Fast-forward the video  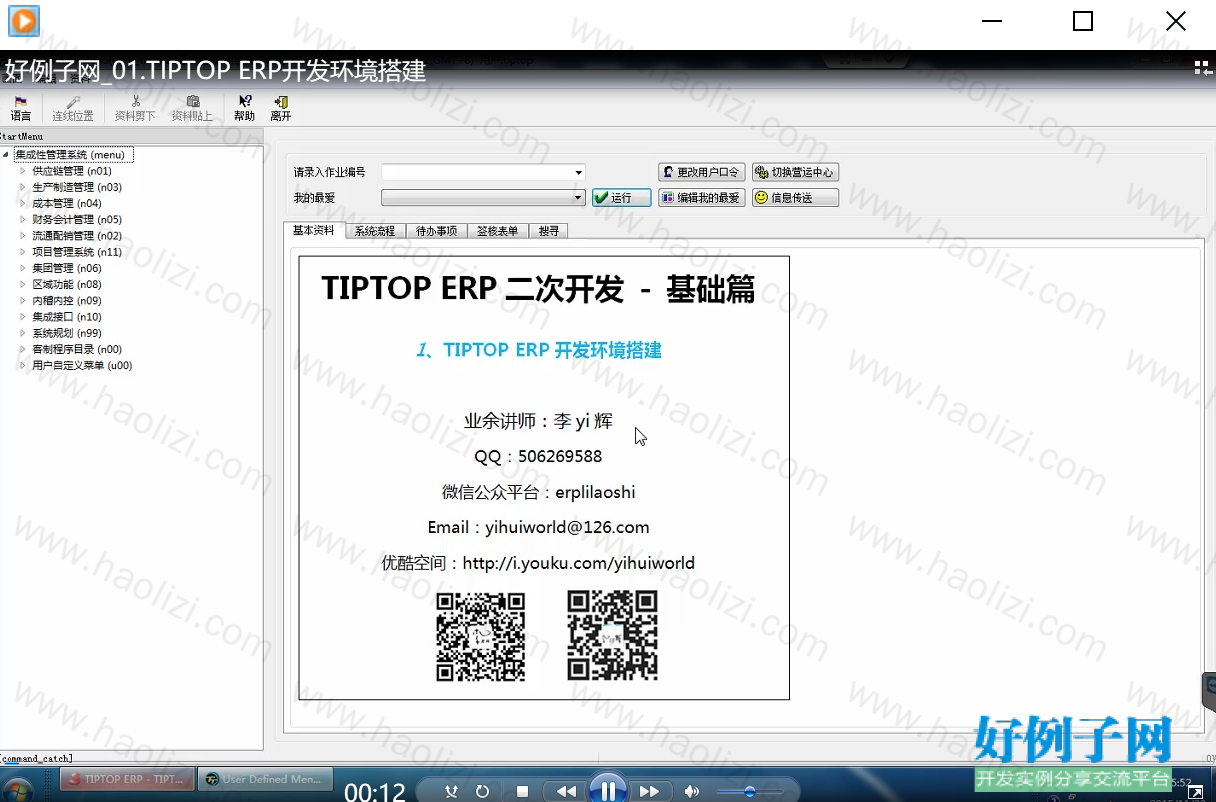tap(650, 791)
